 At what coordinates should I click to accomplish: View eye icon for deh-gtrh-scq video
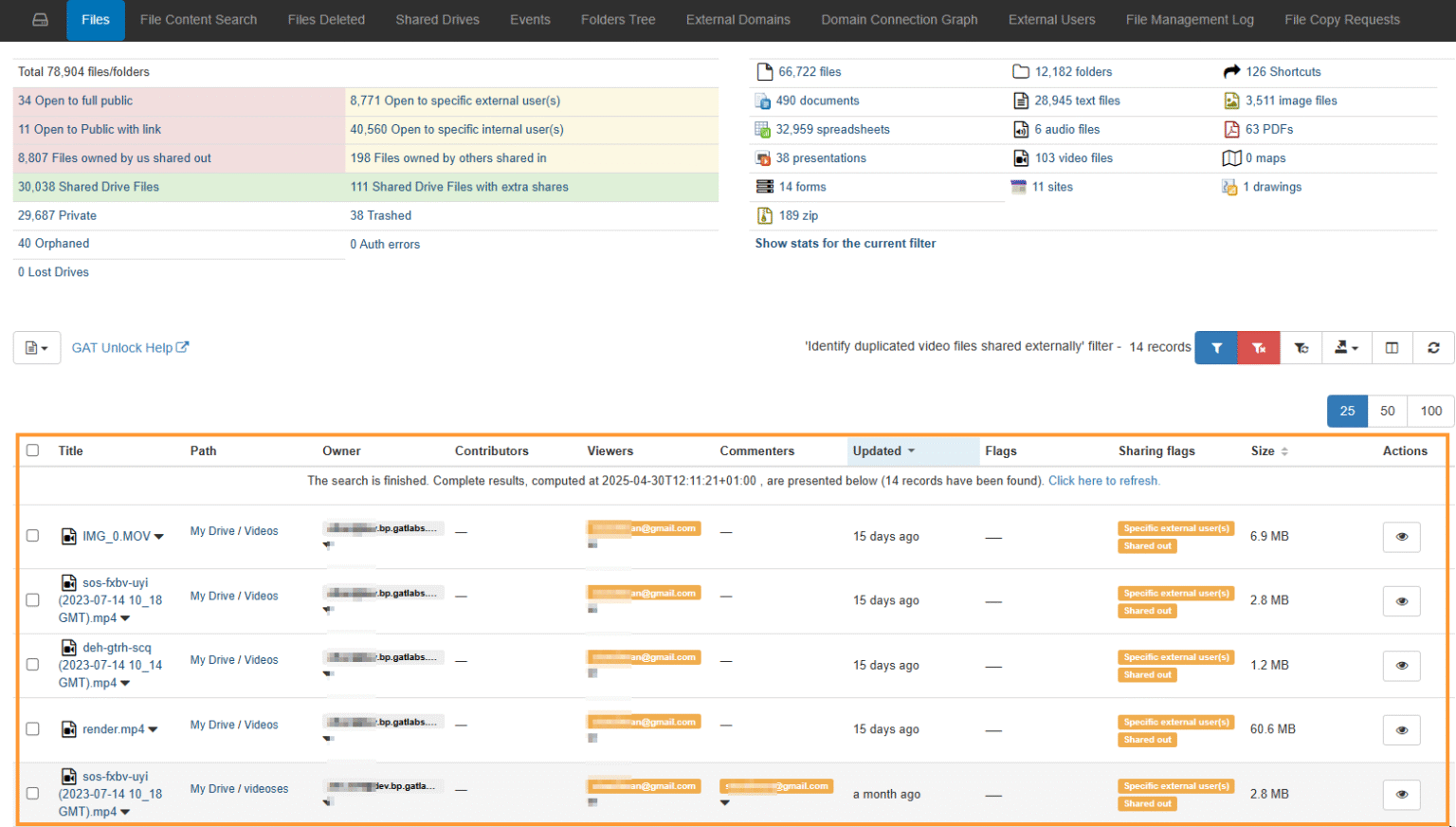tap(1401, 666)
